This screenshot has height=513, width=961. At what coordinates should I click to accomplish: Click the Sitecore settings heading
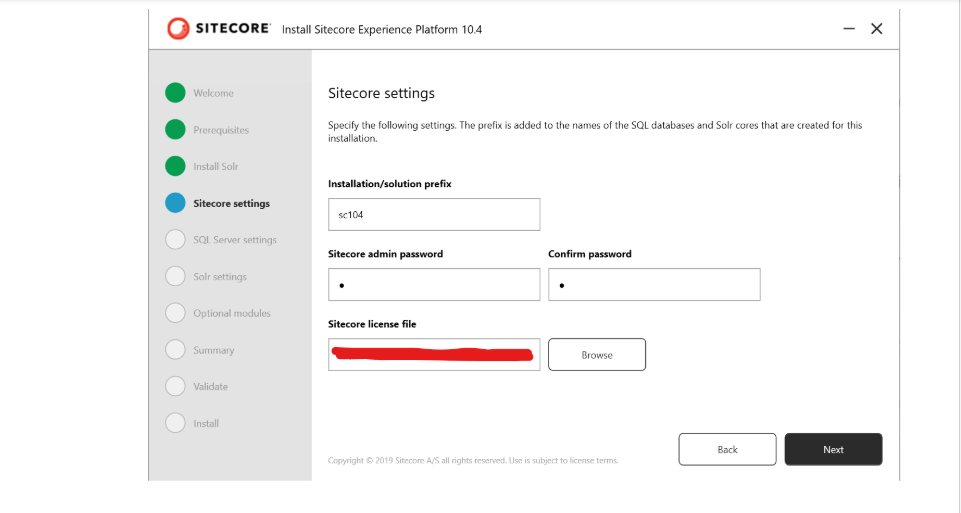(381, 93)
